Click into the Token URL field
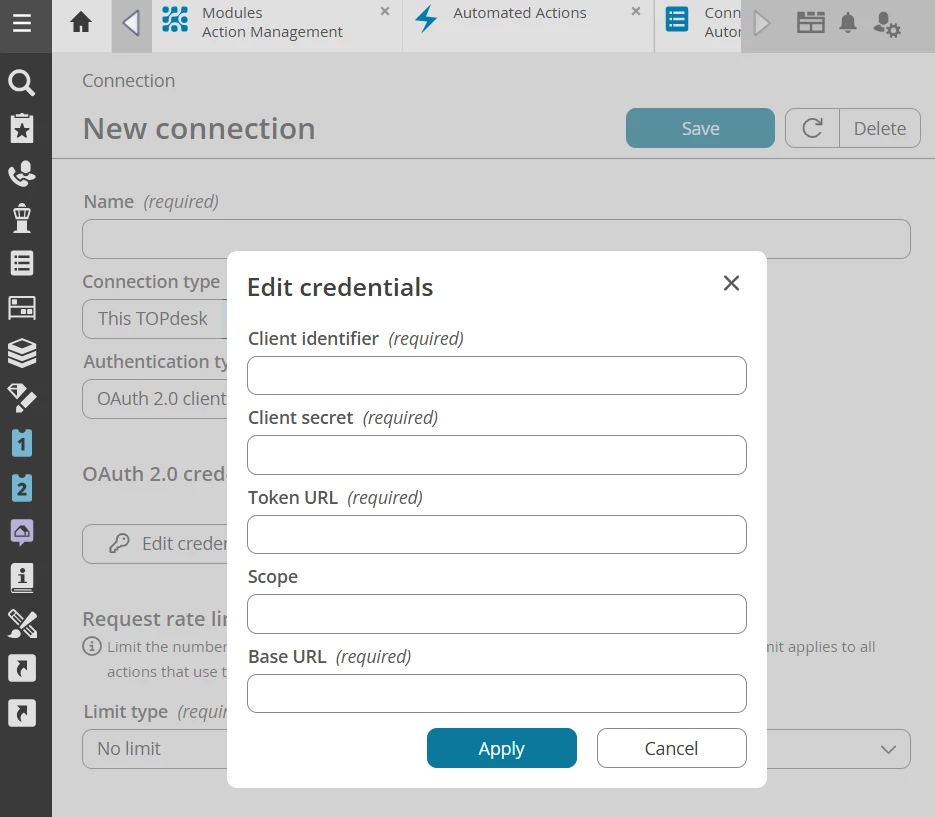The width and height of the screenshot is (935, 817). point(497,534)
